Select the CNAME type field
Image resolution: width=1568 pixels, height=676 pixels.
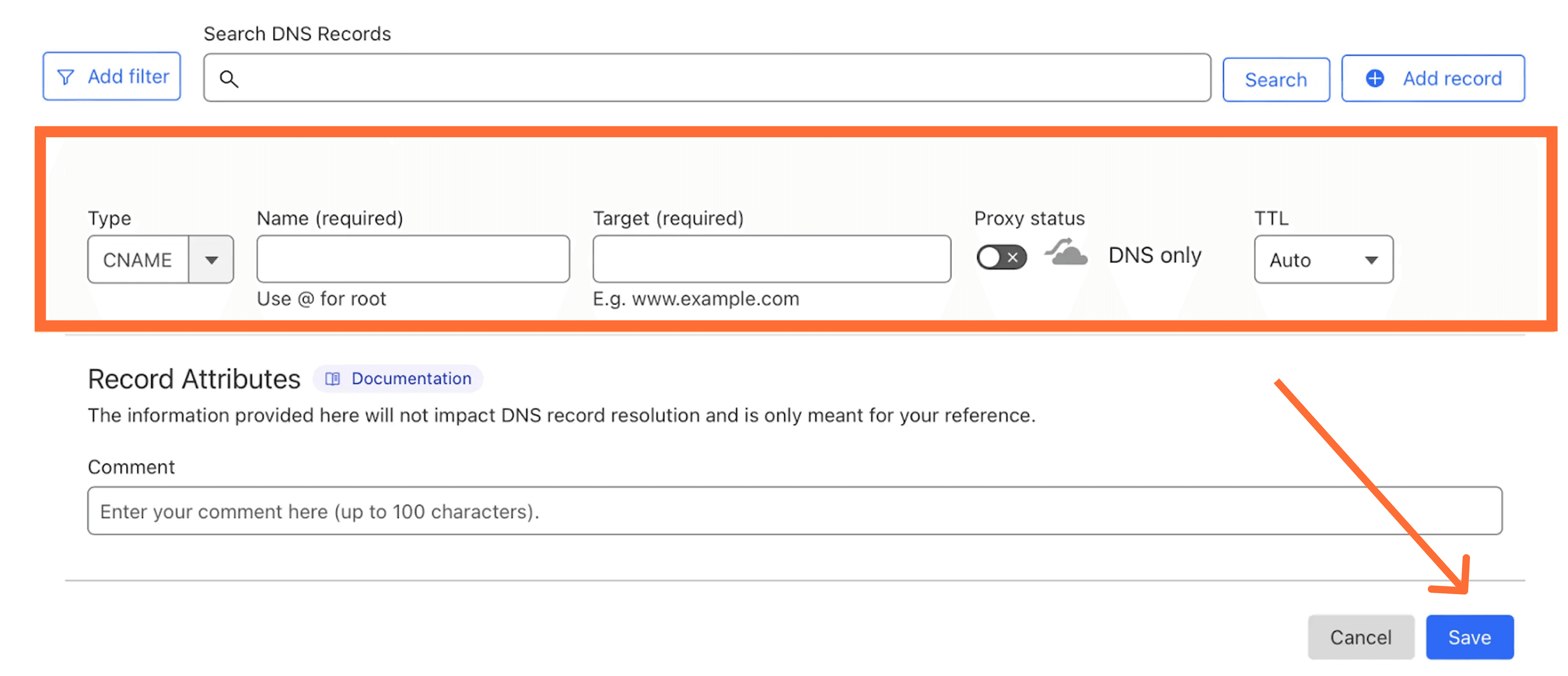138,260
